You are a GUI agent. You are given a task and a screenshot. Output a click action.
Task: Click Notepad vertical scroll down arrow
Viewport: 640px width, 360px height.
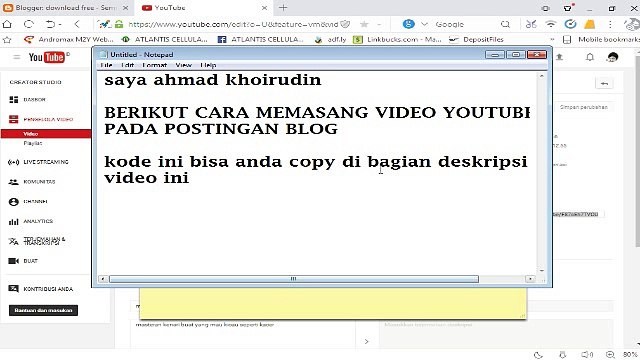[x=542, y=271]
